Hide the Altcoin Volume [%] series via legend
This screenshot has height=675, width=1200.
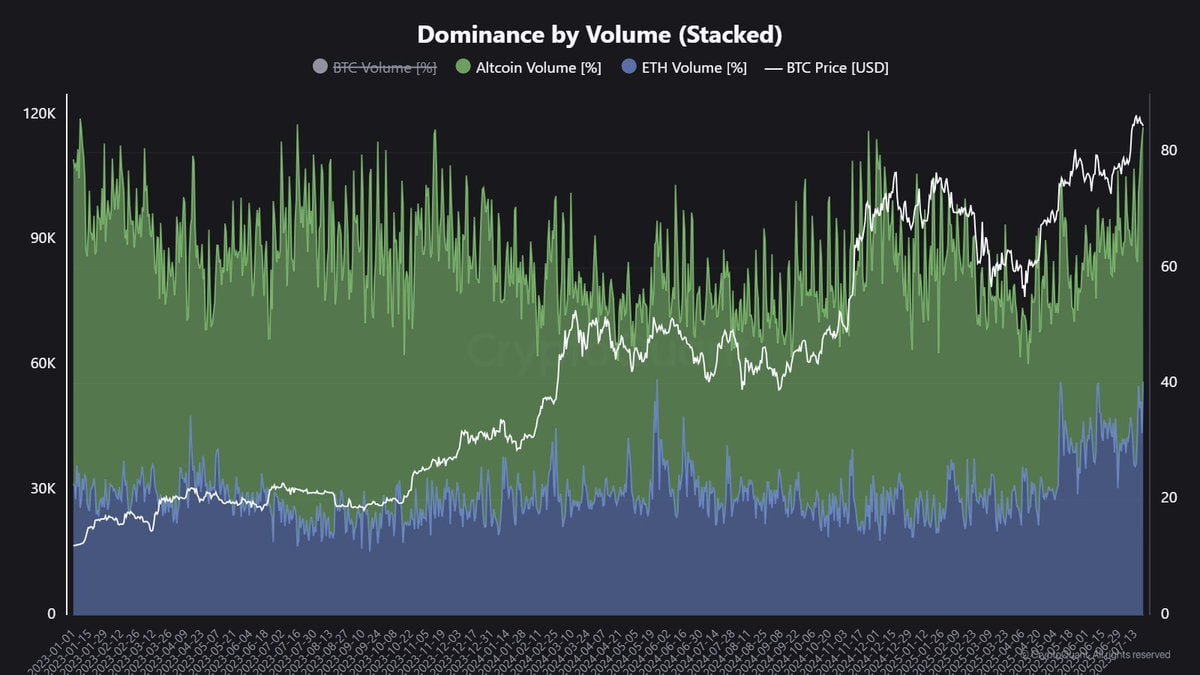tap(539, 67)
